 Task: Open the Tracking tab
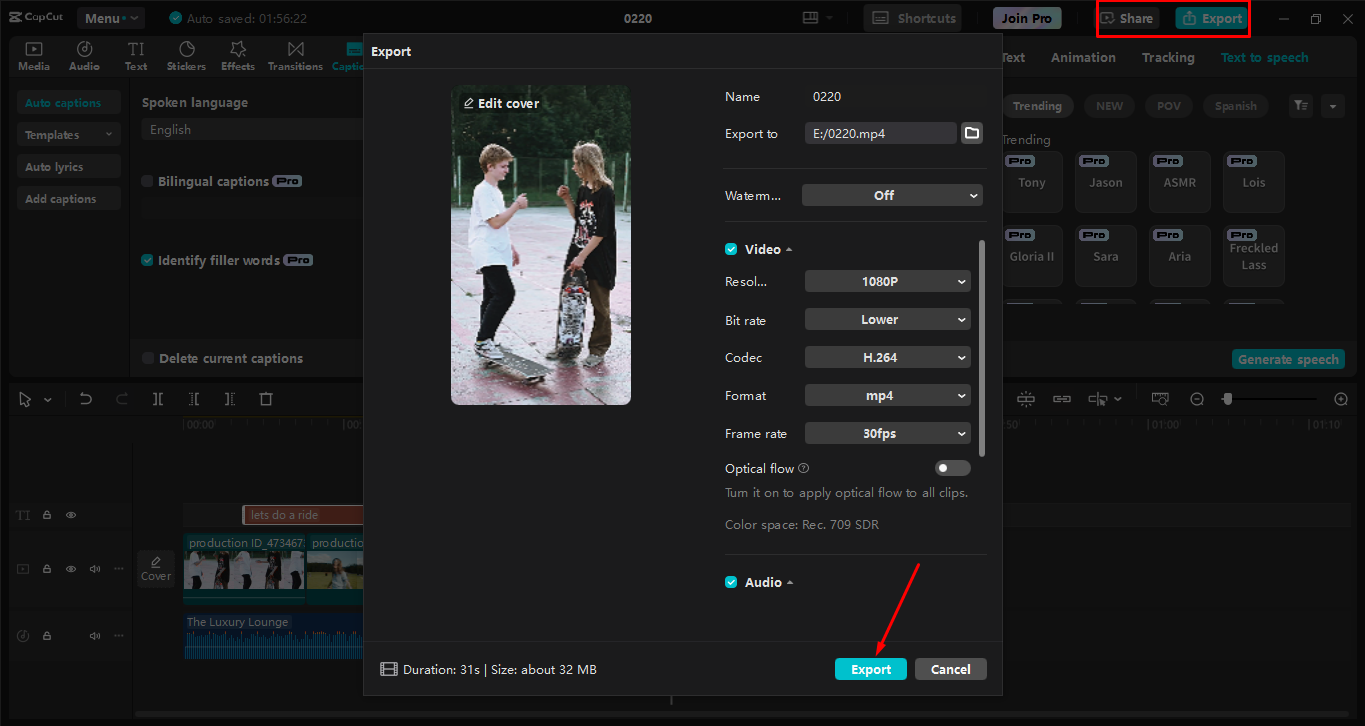[x=1168, y=58]
